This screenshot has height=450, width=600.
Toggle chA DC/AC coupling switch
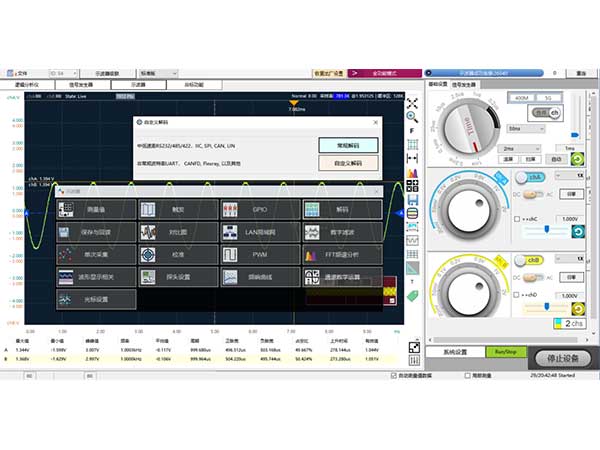click(x=533, y=195)
